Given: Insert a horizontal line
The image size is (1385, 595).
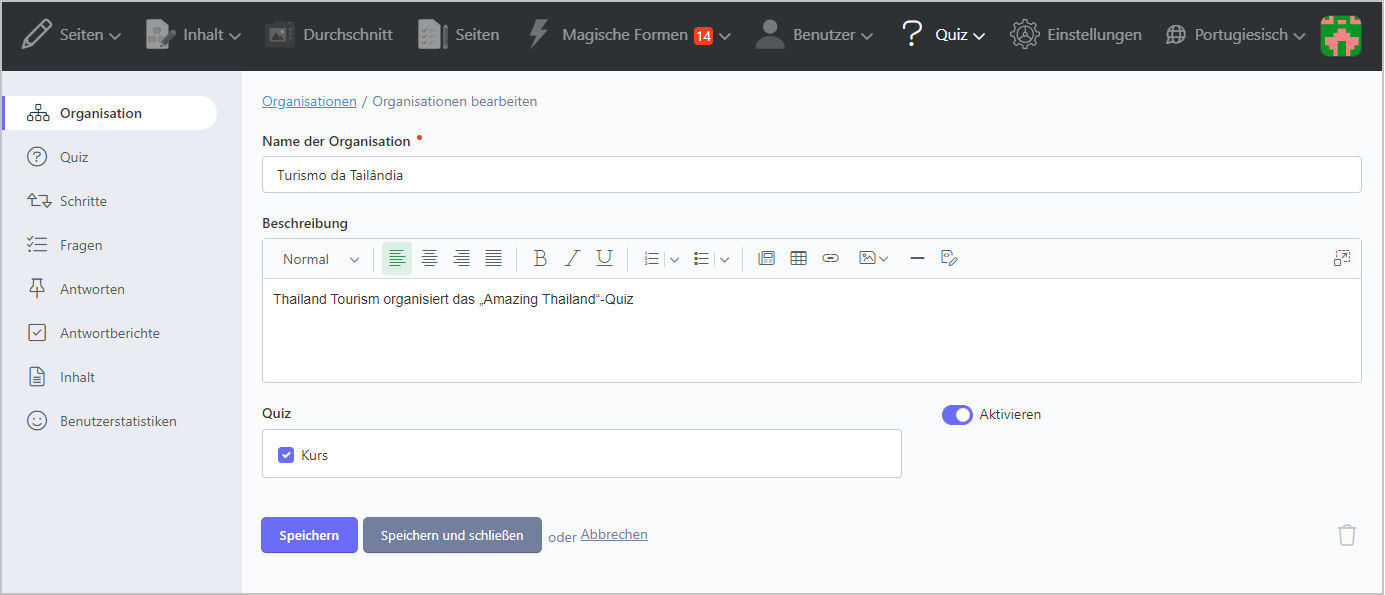Looking at the screenshot, I should [x=917, y=258].
